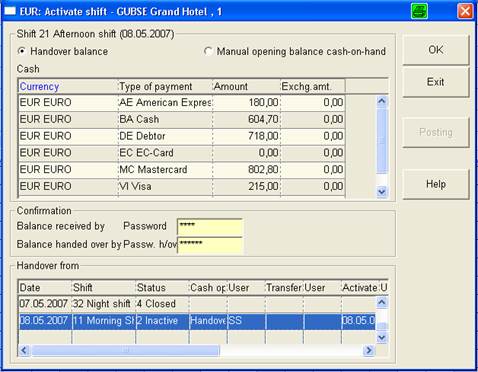The width and height of the screenshot is (478, 372).
Task: Click the cash table vertical scrollbar thumb
Action: pos(382,140)
